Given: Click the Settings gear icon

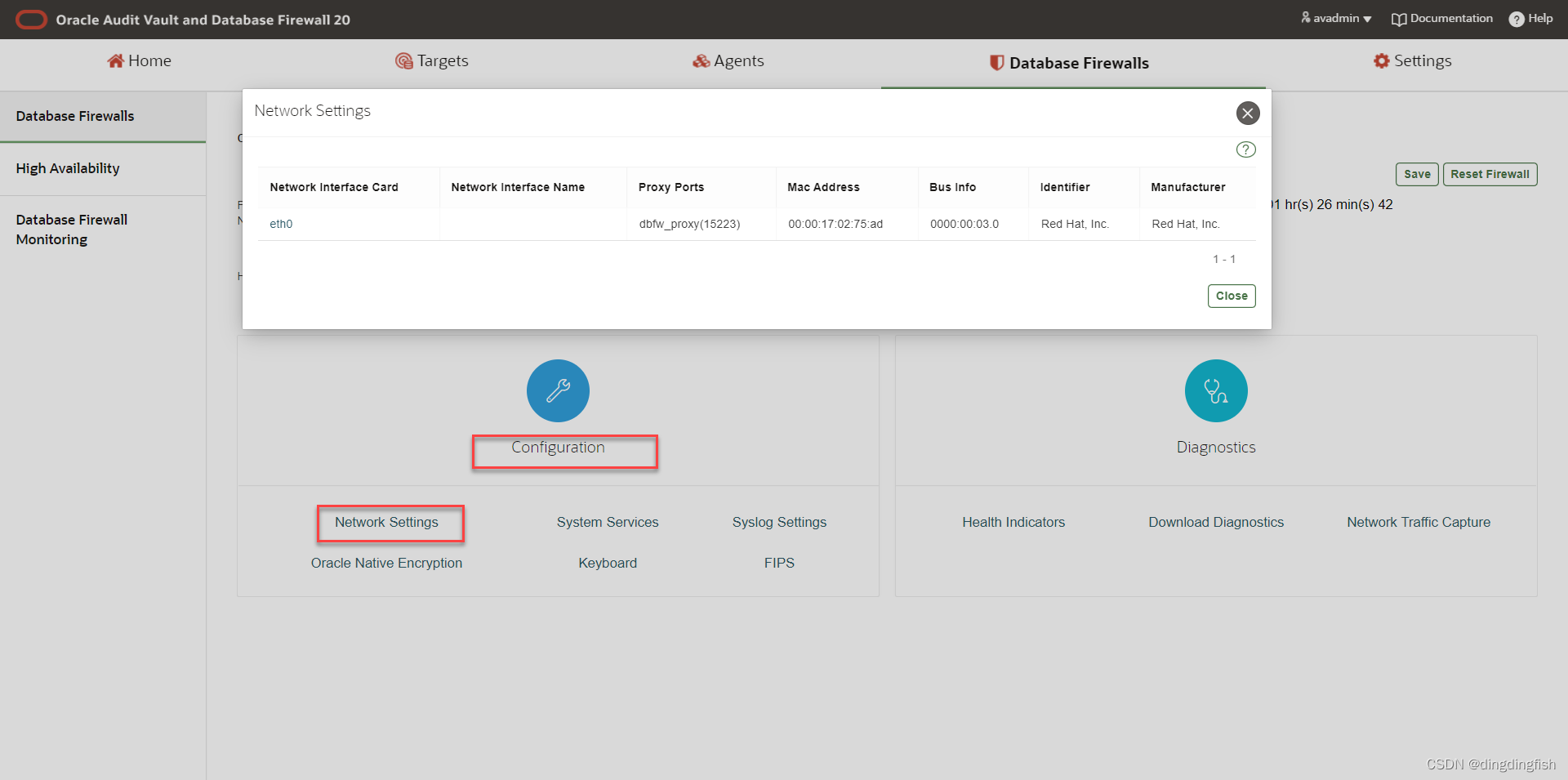Looking at the screenshot, I should [1381, 60].
